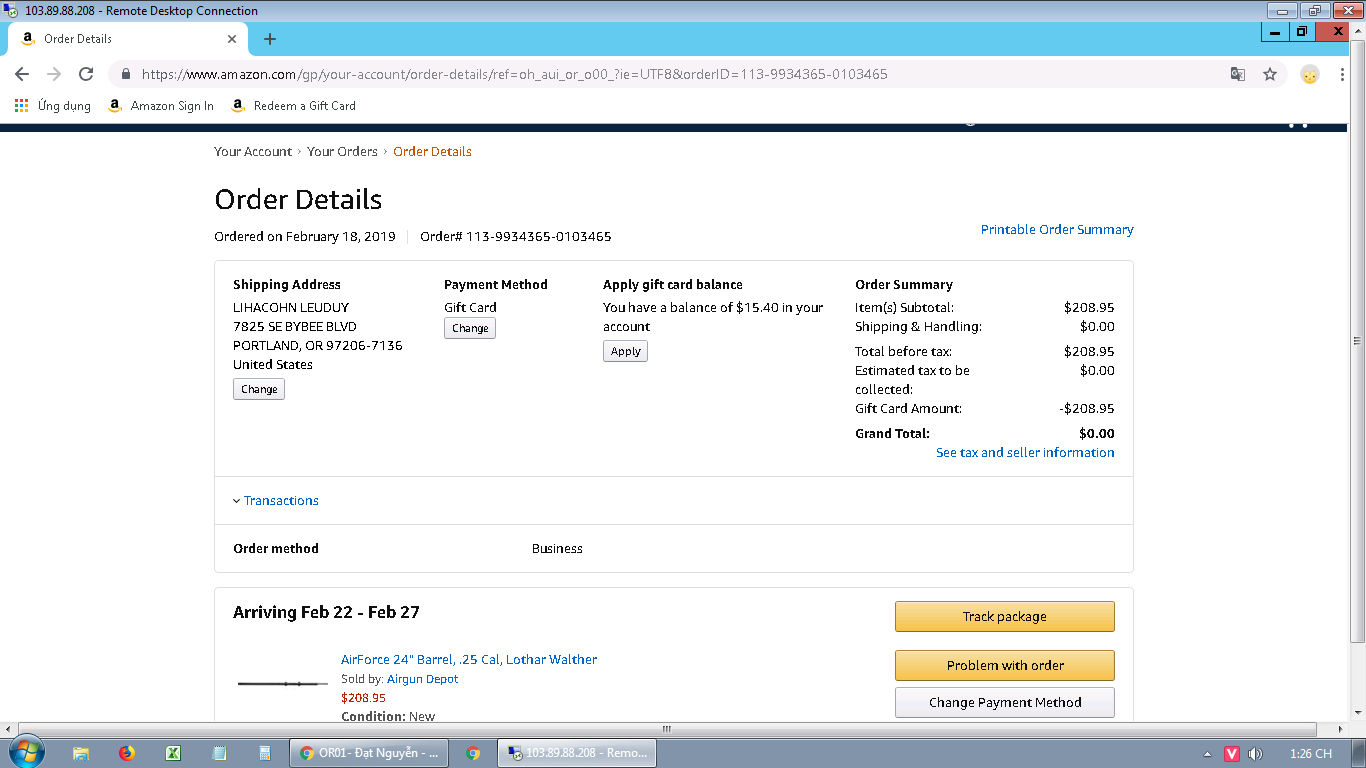Viewport: 1366px width, 768px height.
Task: Launch Firefox from the taskbar
Action: point(127,753)
